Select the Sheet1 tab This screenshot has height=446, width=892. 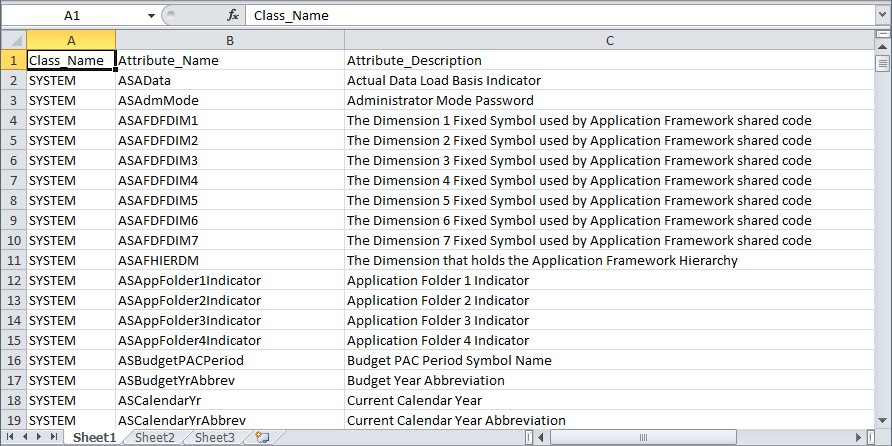pos(94,437)
